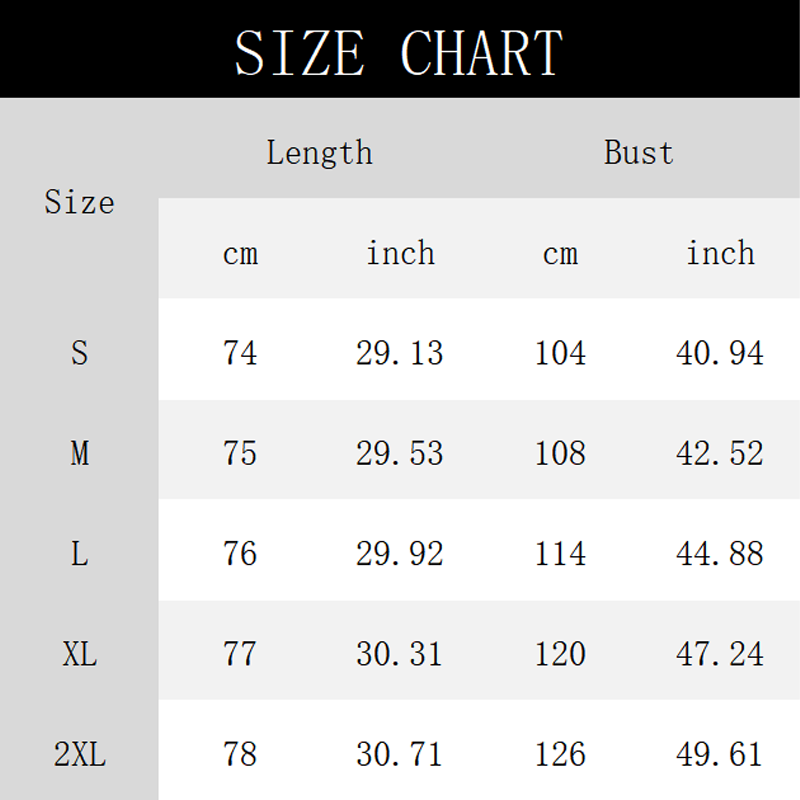Select the Bust column header

pyautogui.click(x=639, y=153)
